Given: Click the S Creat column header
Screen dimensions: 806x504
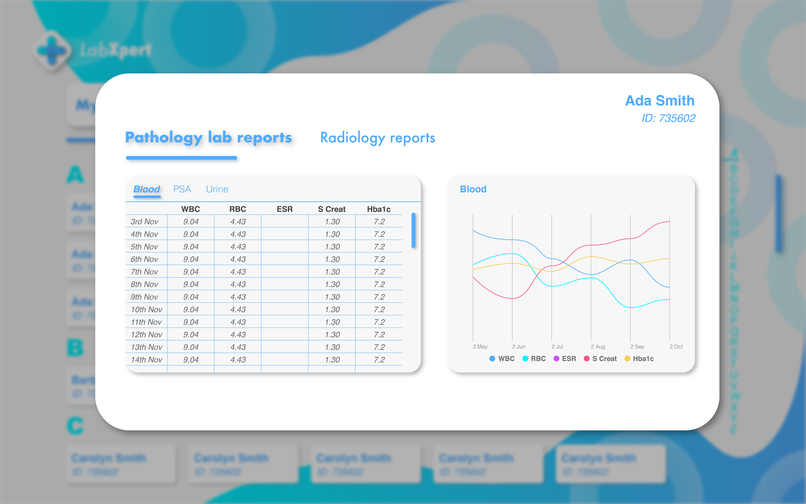Looking at the screenshot, I should pos(332,209).
